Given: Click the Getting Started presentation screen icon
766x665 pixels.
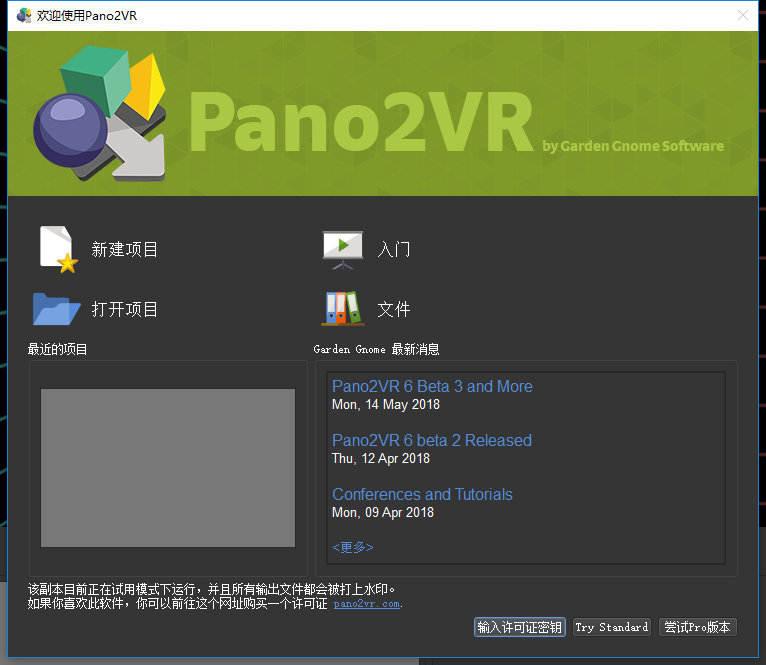Looking at the screenshot, I should (x=342, y=250).
